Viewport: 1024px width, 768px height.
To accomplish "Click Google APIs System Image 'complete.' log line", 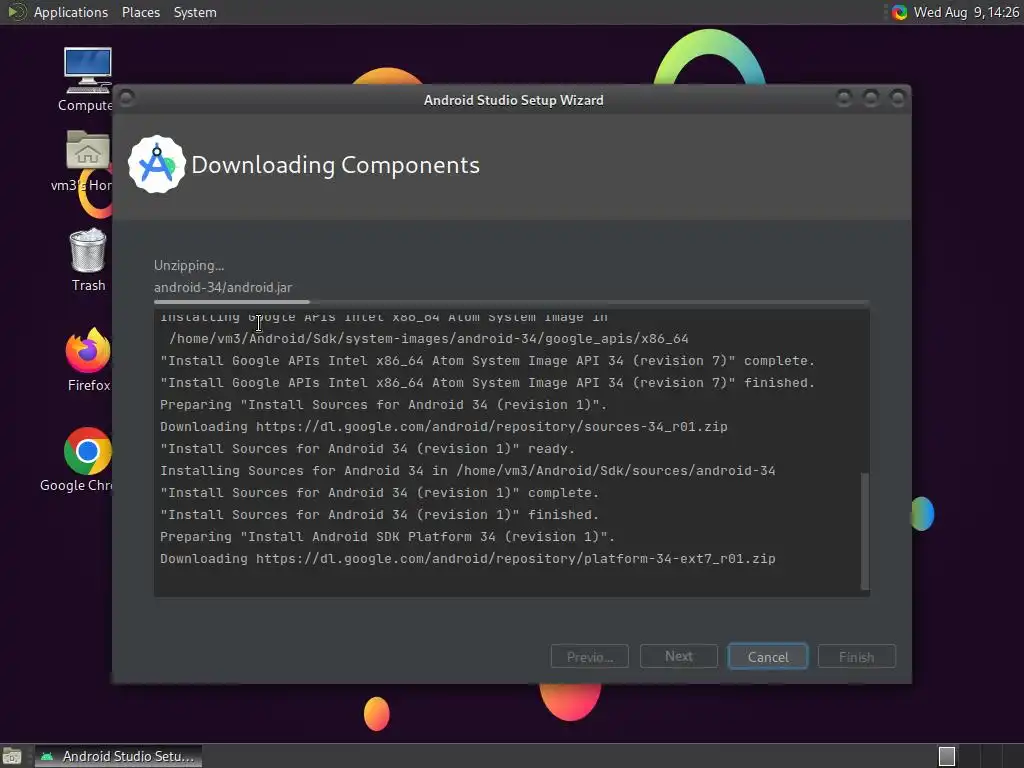I will point(487,360).
